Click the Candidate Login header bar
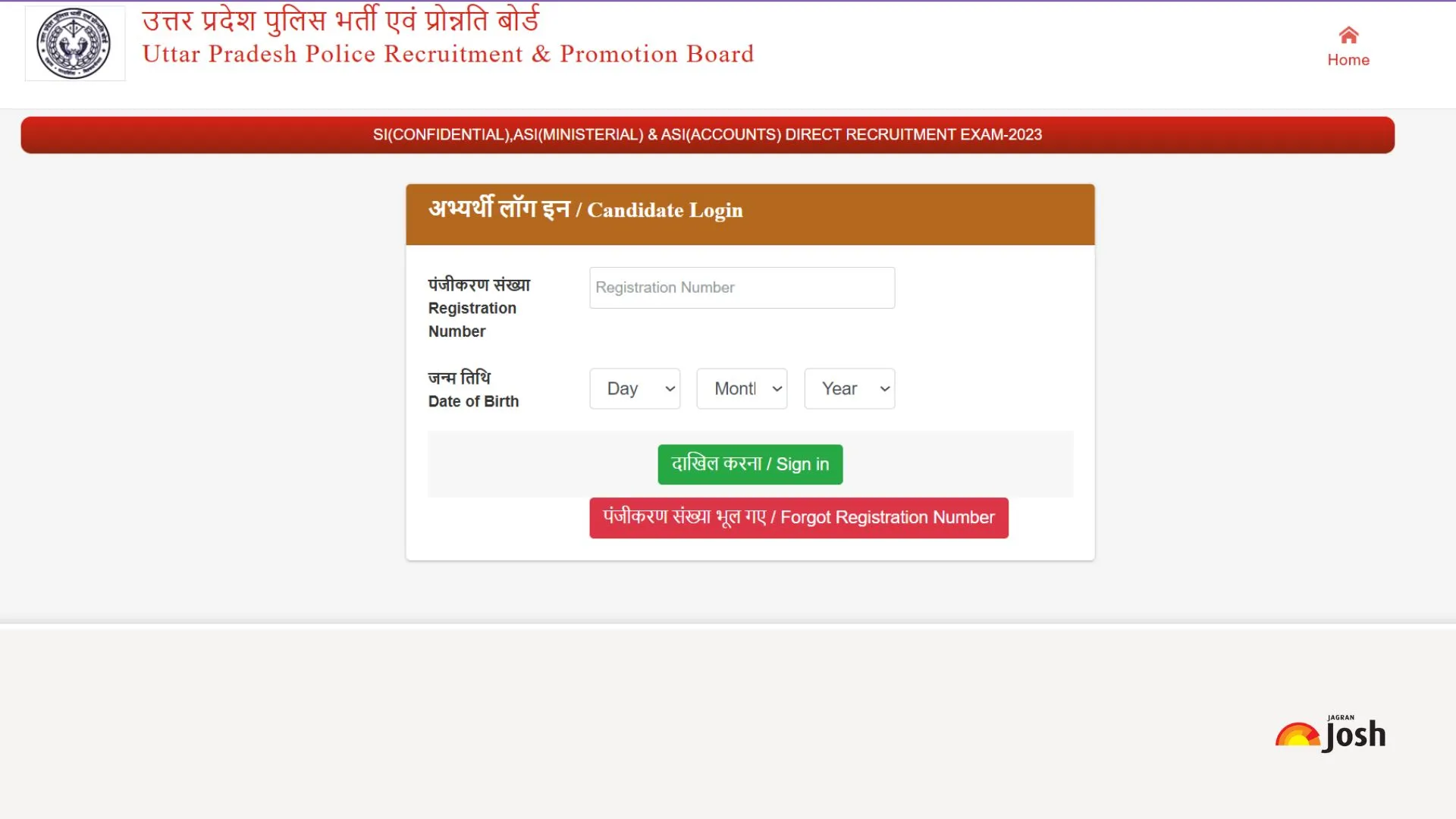The height and width of the screenshot is (819, 1456). [x=750, y=214]
